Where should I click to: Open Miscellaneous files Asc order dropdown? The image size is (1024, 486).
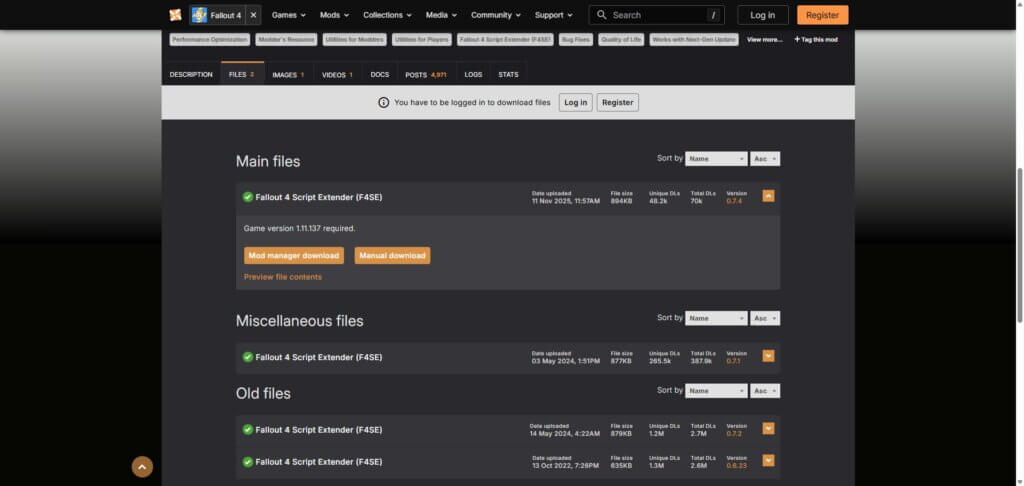click(765, 318)
